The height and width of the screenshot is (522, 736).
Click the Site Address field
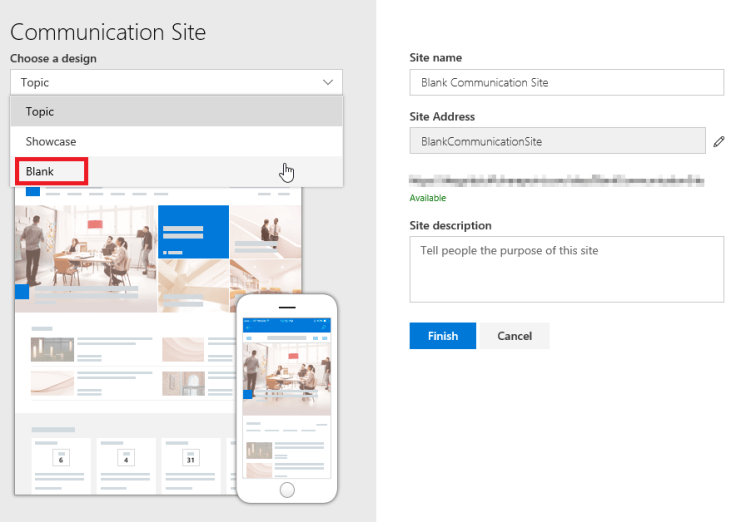click(x=556, y=141)
